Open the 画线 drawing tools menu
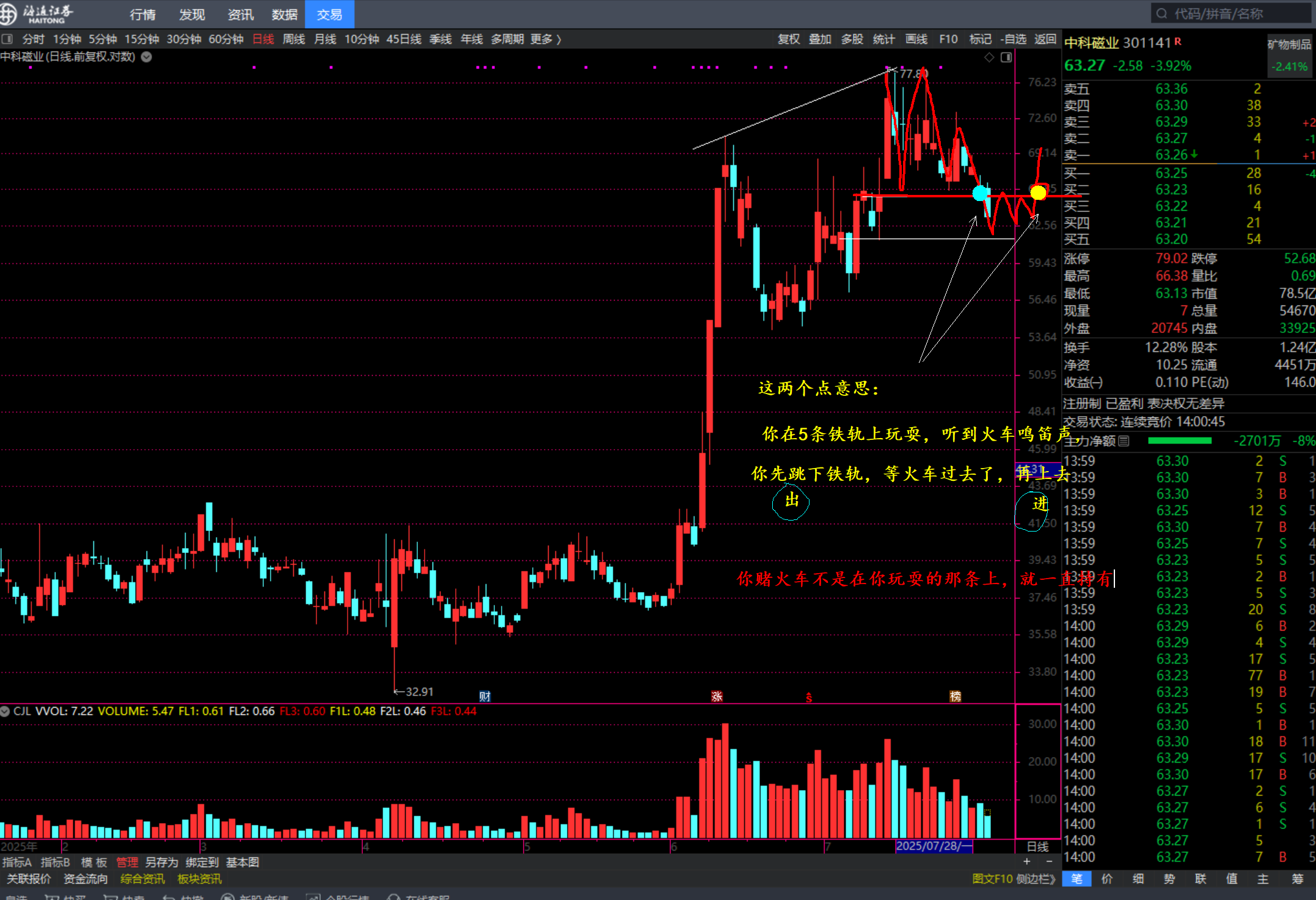Screen dimensions: 1316x900 tap(916, 39)
